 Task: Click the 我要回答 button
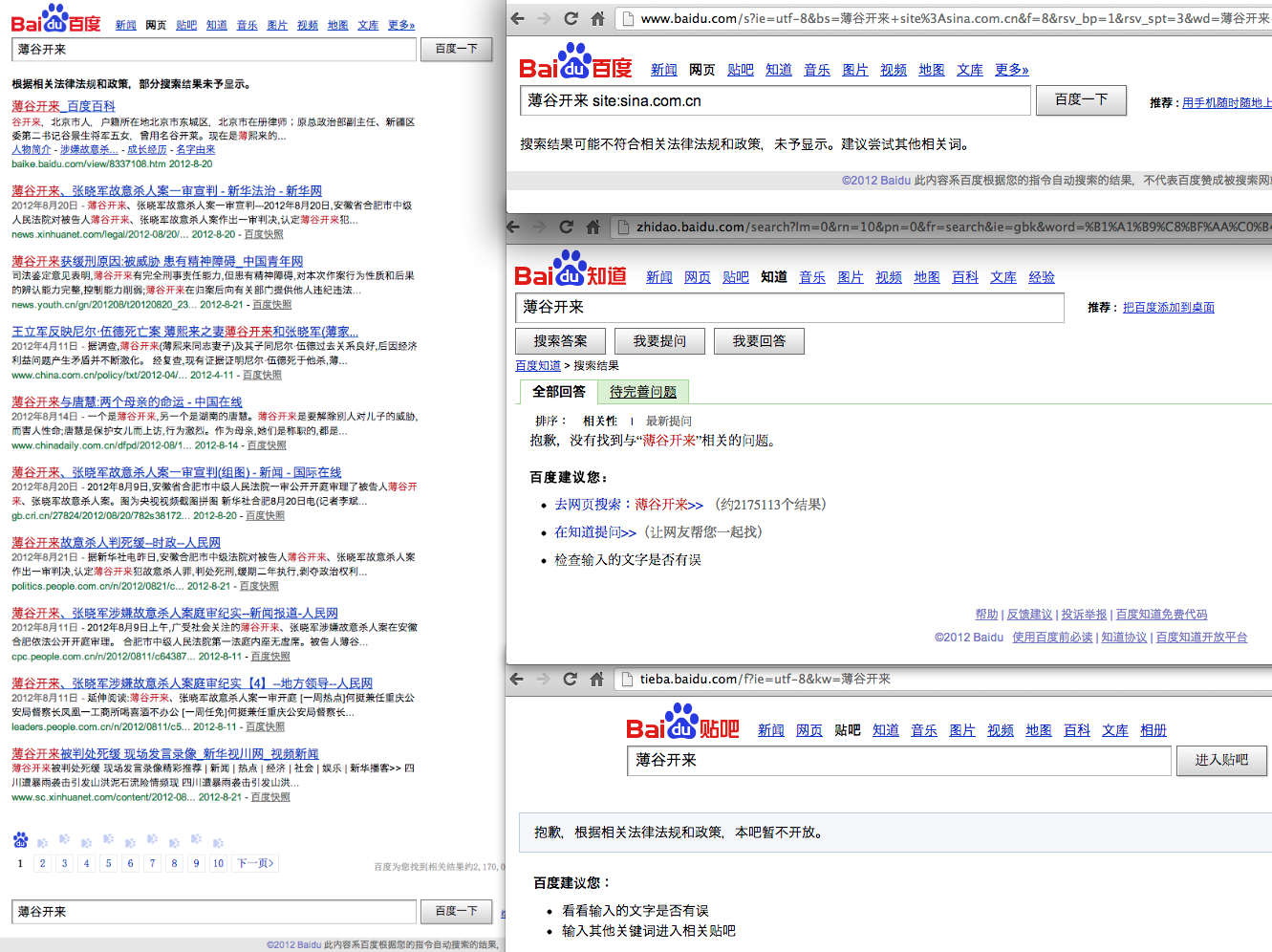pyautogui.click(x=759, y=341)
